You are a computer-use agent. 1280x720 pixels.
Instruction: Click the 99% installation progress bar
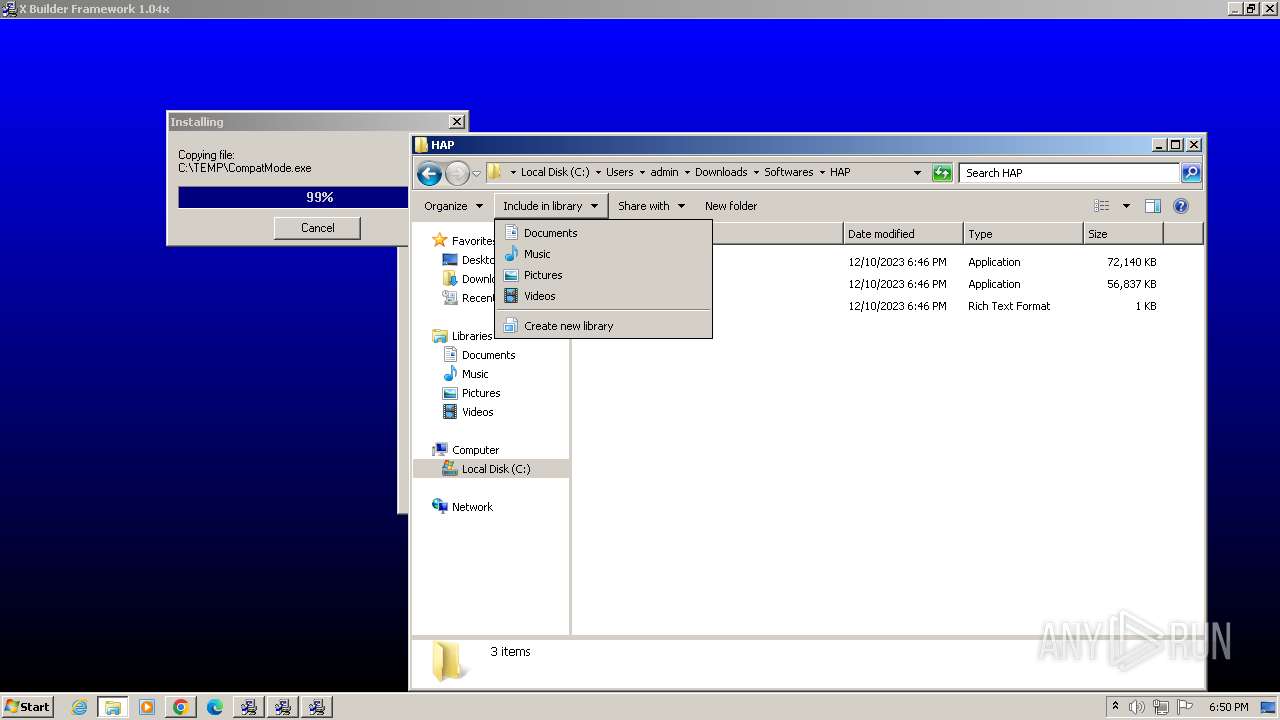[293, 197]
